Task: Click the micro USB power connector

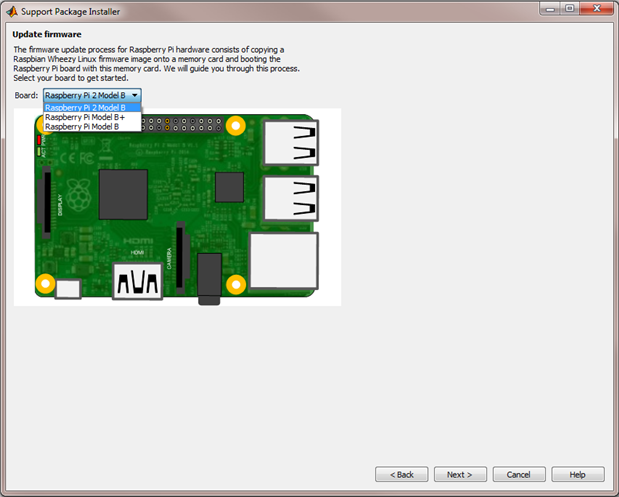Action: click(x=69, y=289)
